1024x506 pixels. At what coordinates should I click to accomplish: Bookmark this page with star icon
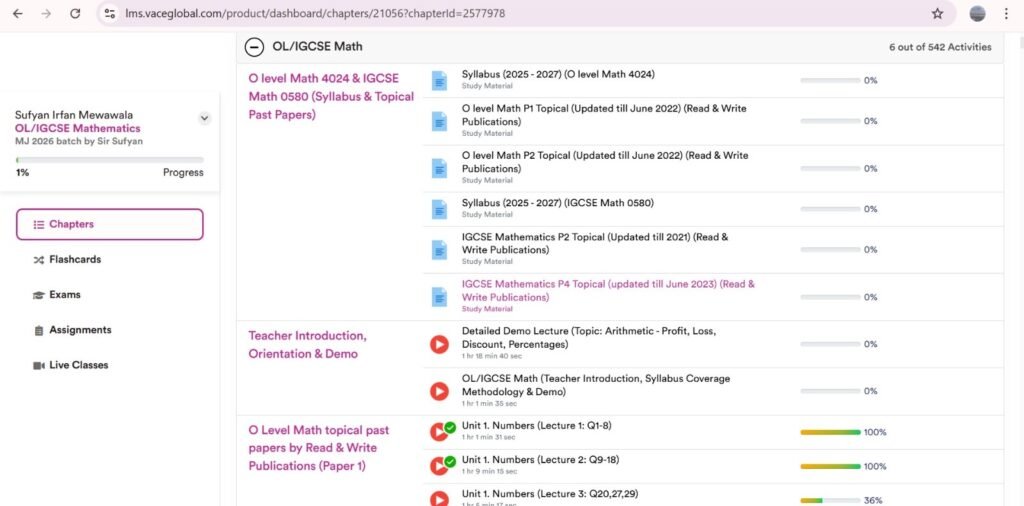coord(937,14)
